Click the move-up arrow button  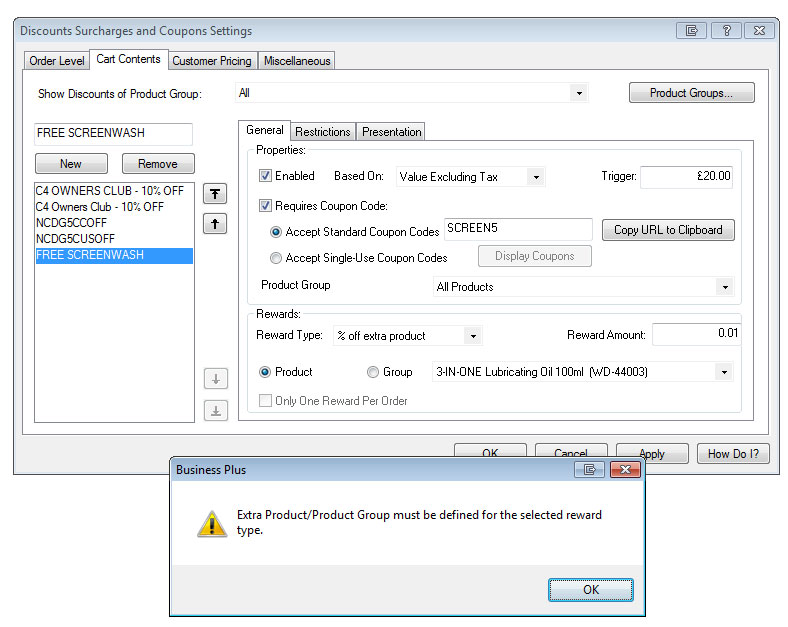pyautogui.click(x=215, y=224)
